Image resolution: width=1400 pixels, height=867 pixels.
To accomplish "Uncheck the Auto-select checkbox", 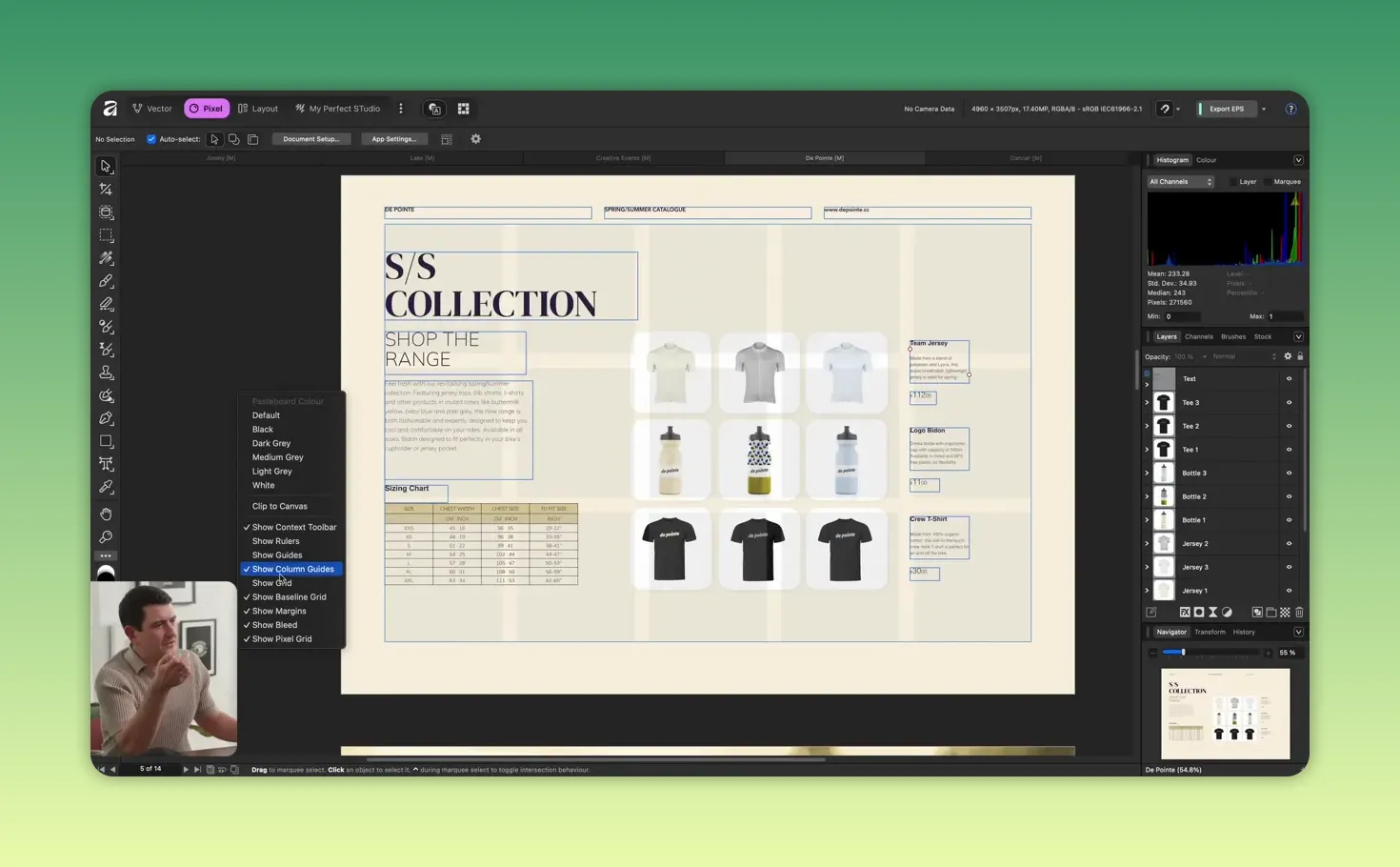I will [x=151, y=139].
